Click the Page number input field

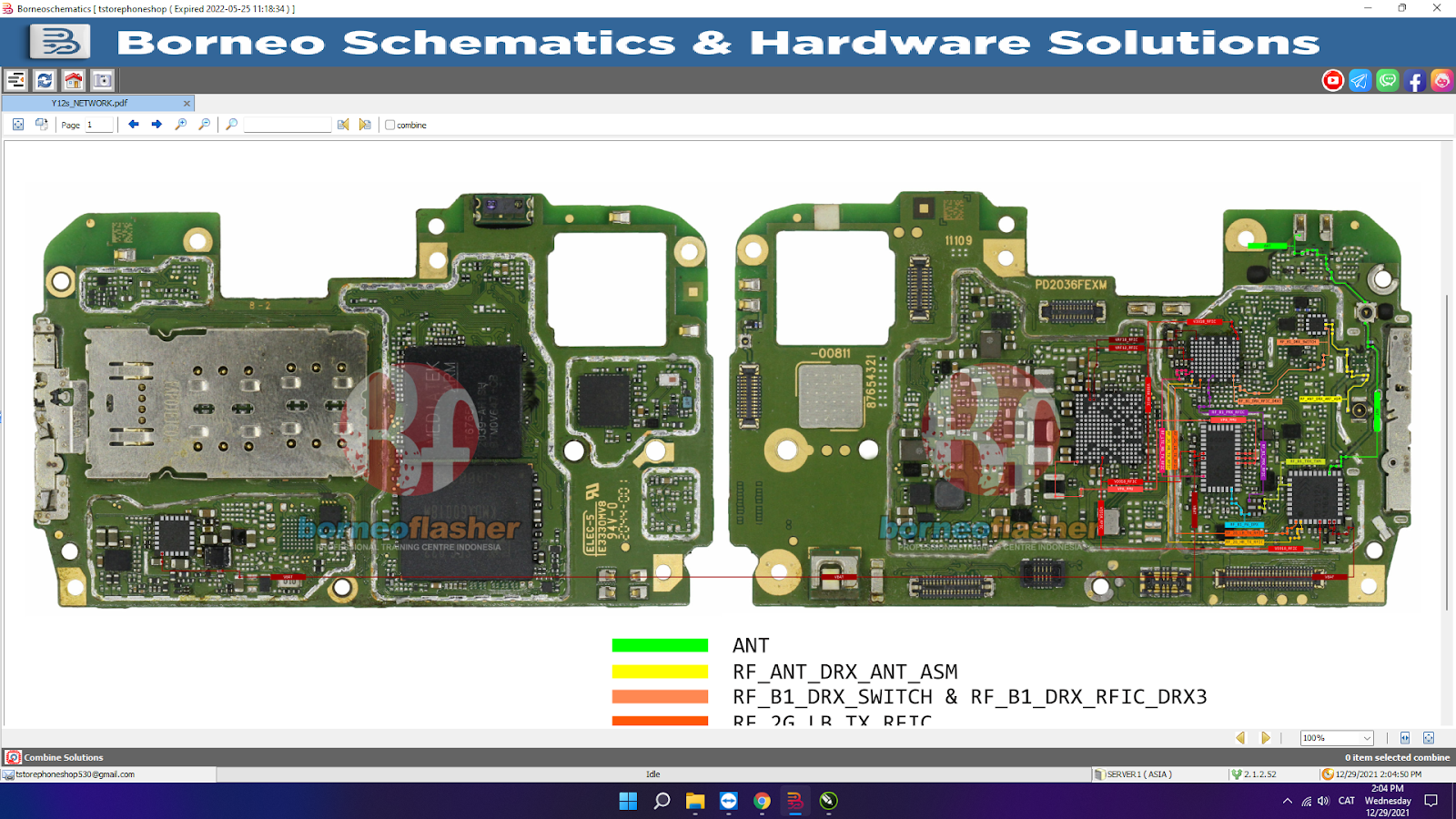click(99, 125)
